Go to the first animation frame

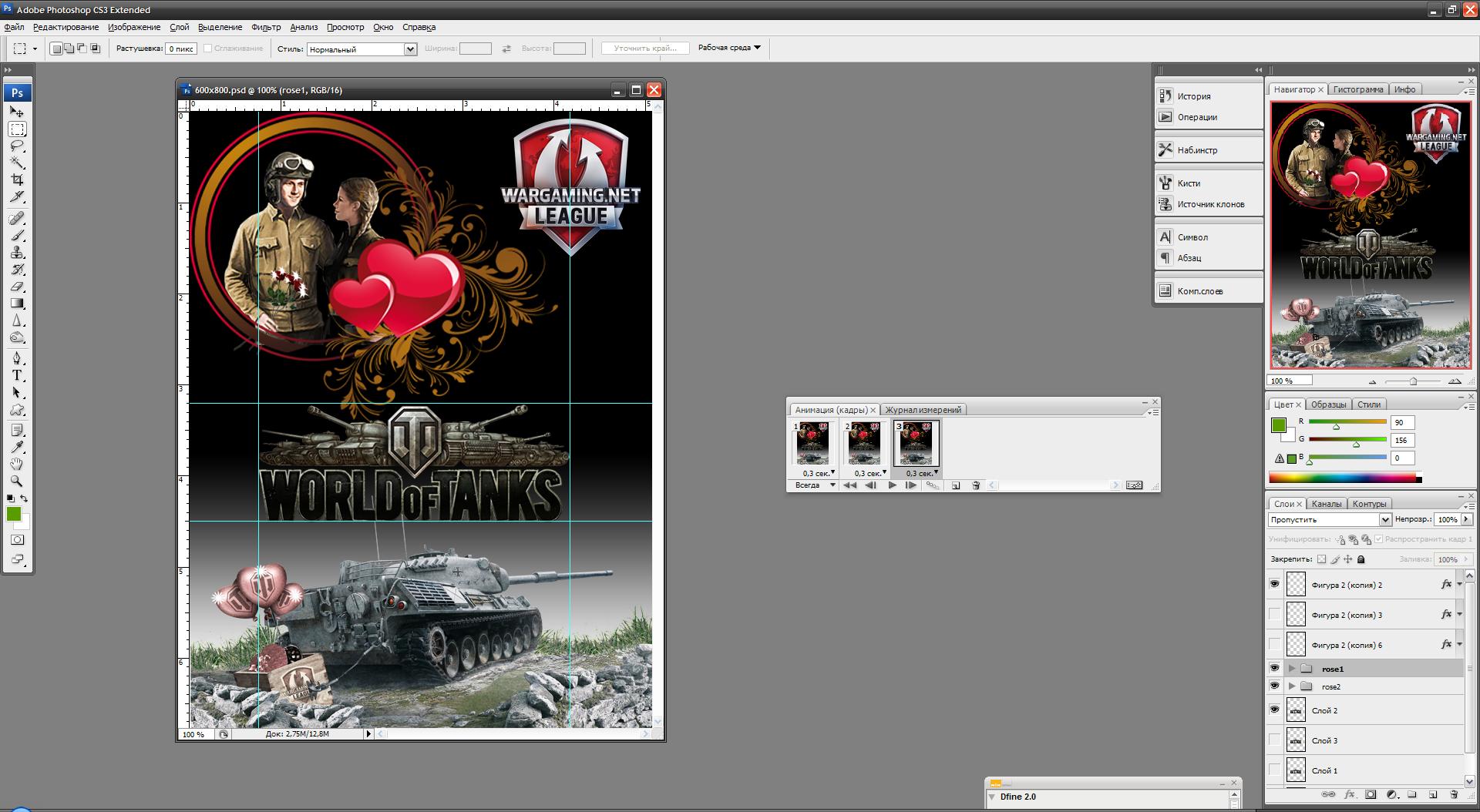tap(849, 485)
